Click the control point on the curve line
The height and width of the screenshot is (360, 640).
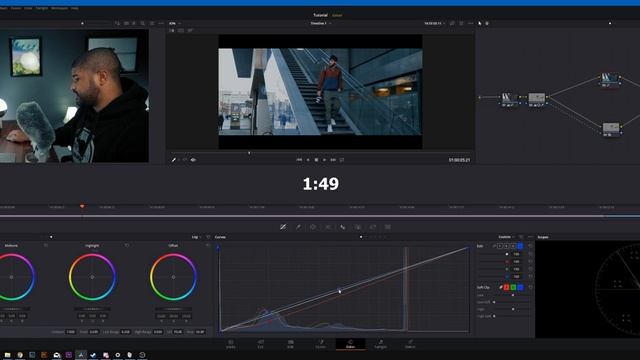(x=339, y=290)
